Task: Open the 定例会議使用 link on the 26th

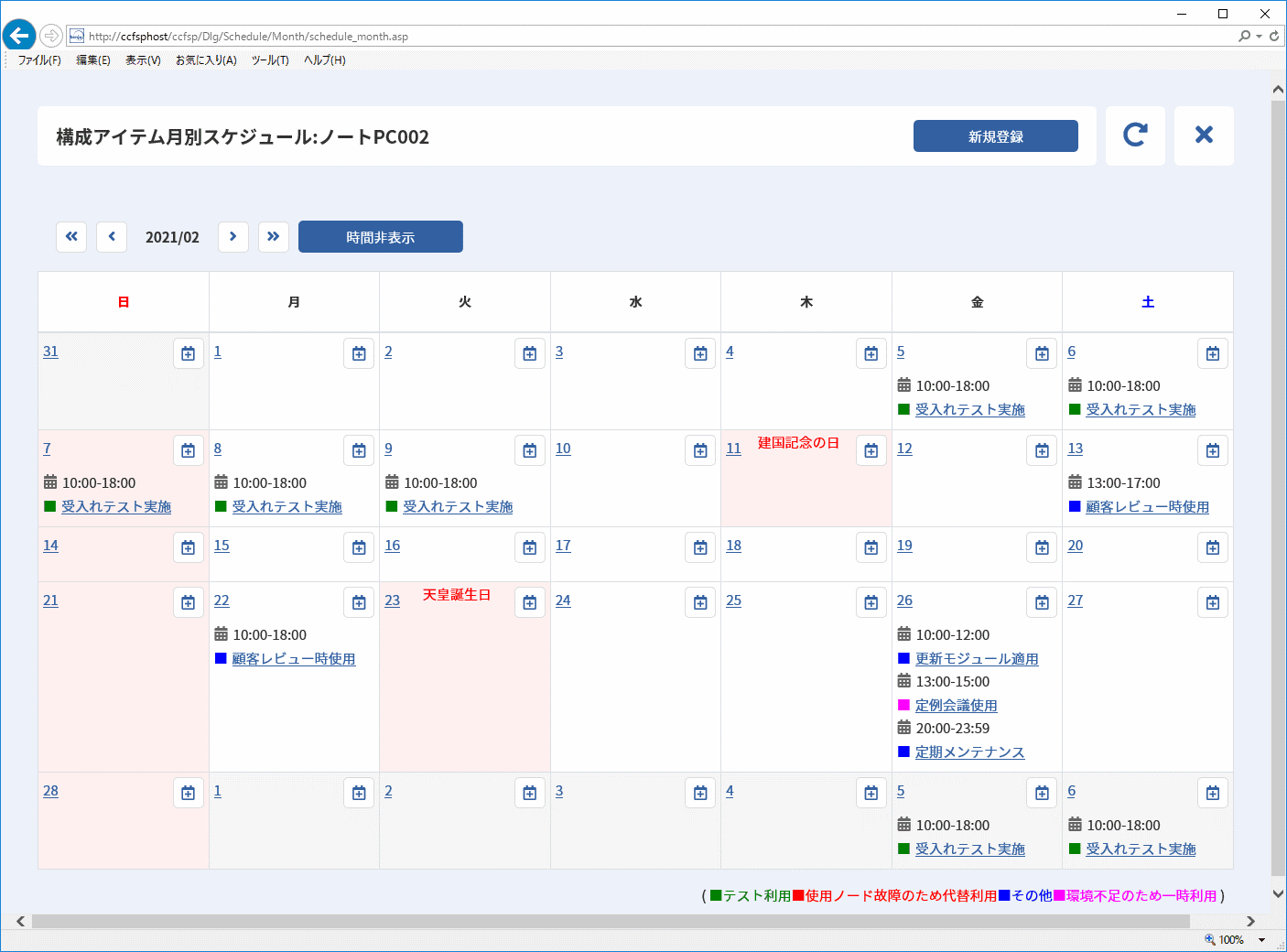Action: (957, 705)
